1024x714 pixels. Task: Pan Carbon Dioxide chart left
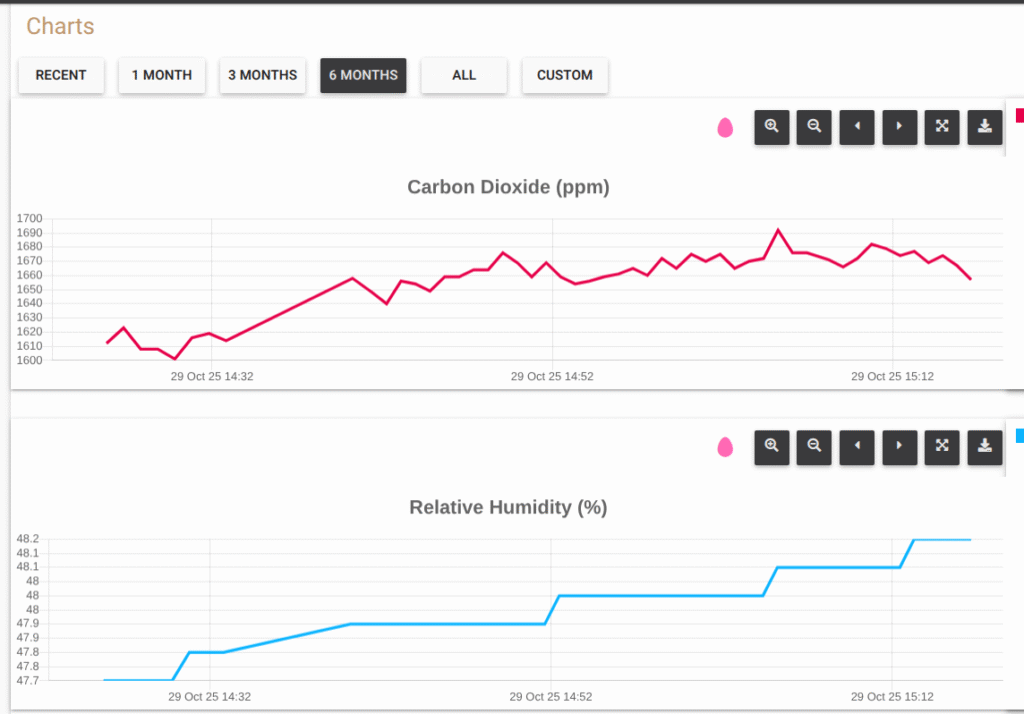click(857, 127)
